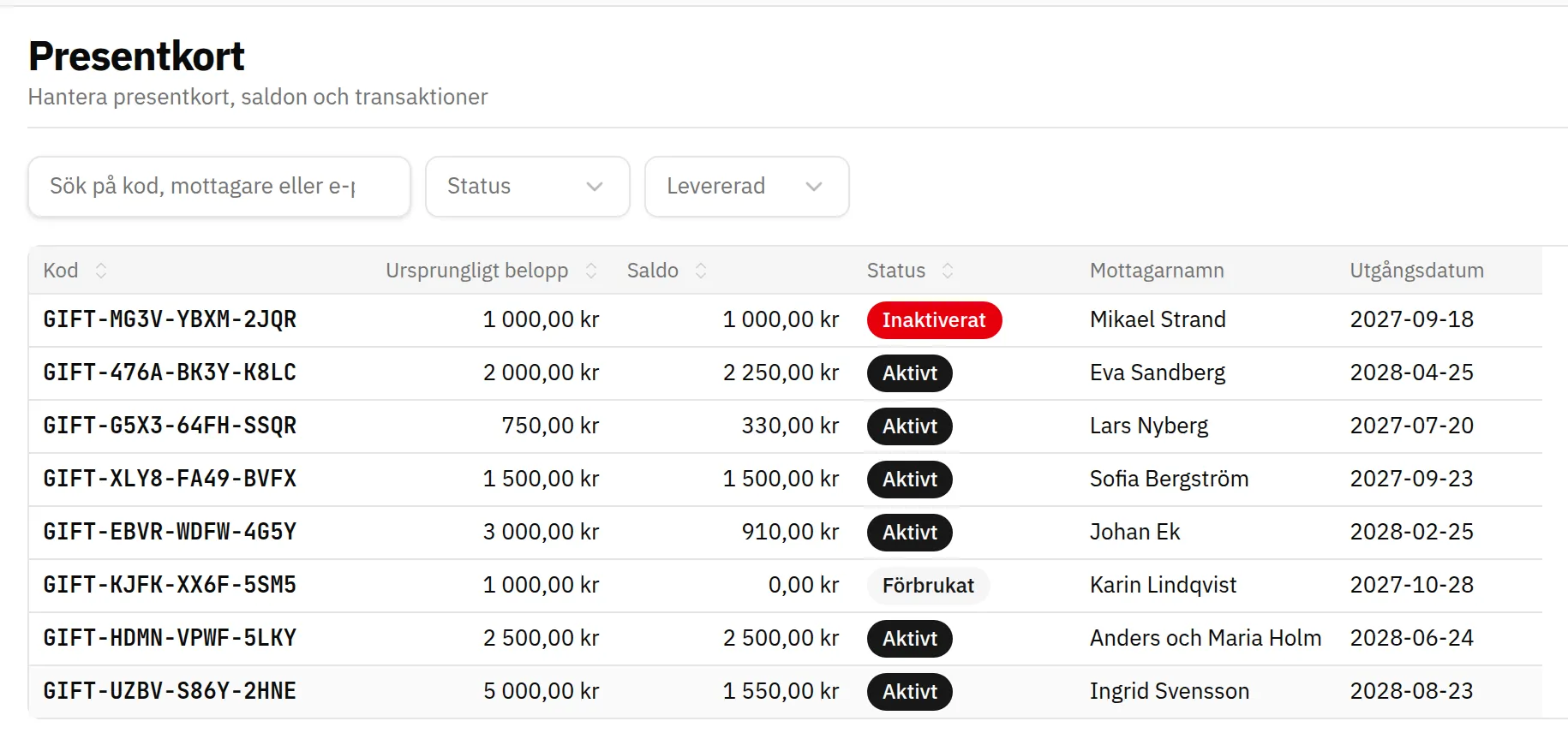Click the Förbrukat status badge
Viewport: 1568px width, 745px height.
click(x=928, y=586)
